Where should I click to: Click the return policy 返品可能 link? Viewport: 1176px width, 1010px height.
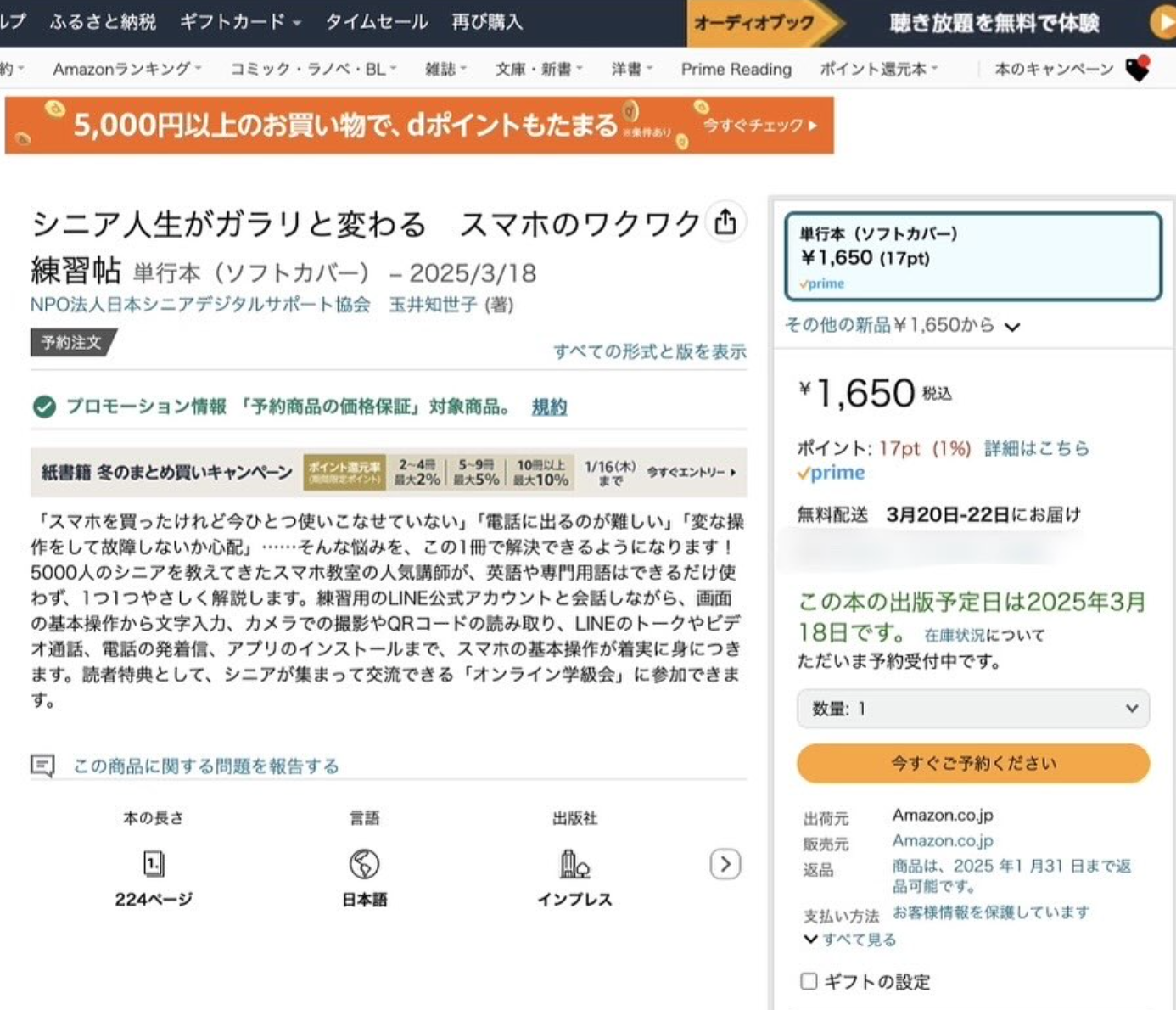(x=1011, y=876)
